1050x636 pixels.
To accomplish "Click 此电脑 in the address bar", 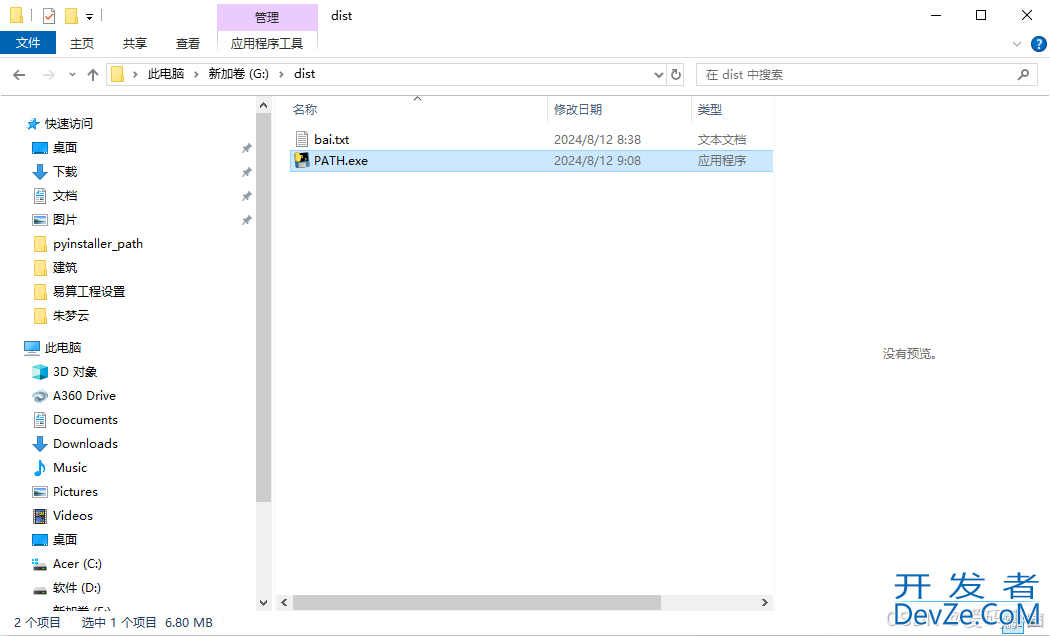I will point(166,74).
